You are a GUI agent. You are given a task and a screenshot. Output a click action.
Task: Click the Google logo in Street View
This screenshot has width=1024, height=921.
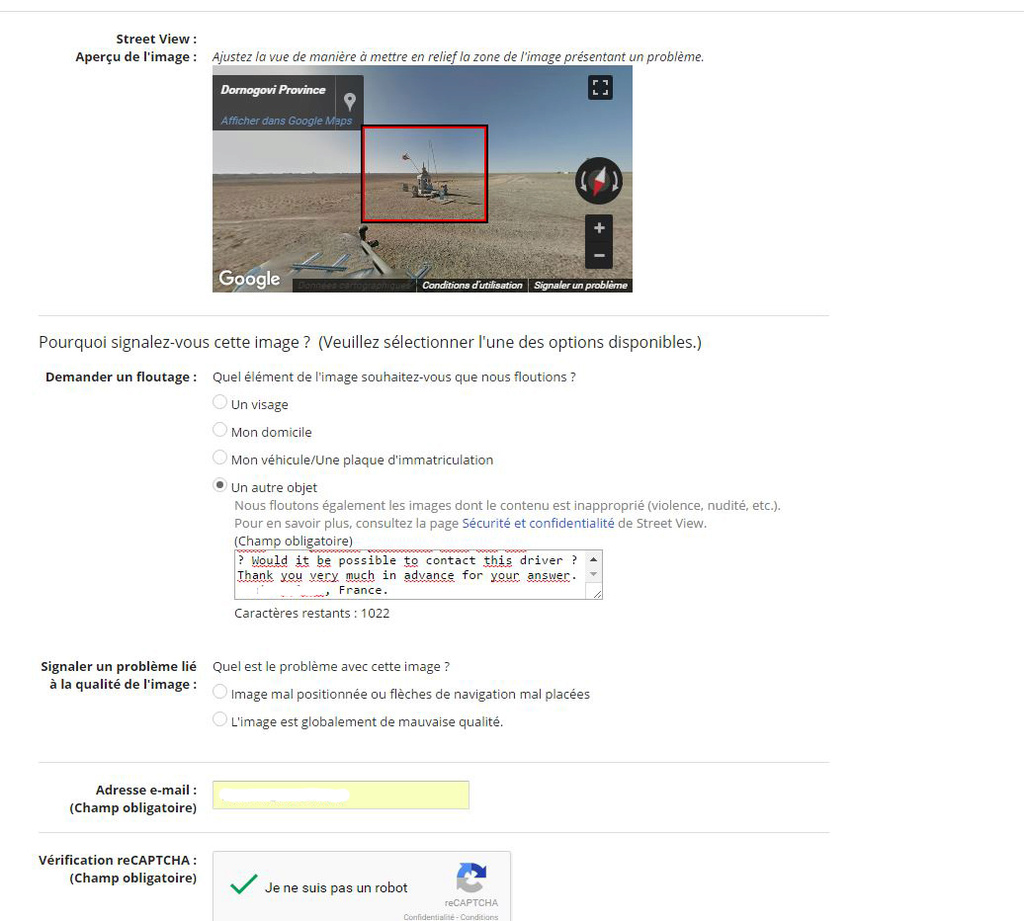coord(249,279)
